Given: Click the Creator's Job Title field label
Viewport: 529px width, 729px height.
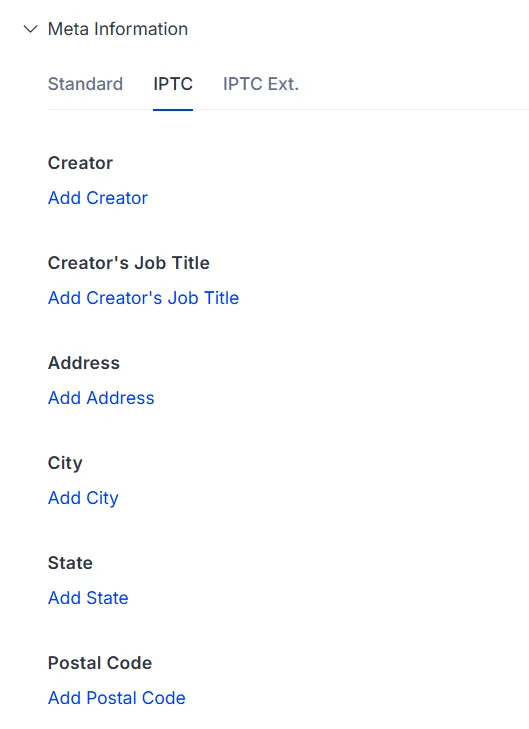Looking at the screenshot, I should click(129, 263).
